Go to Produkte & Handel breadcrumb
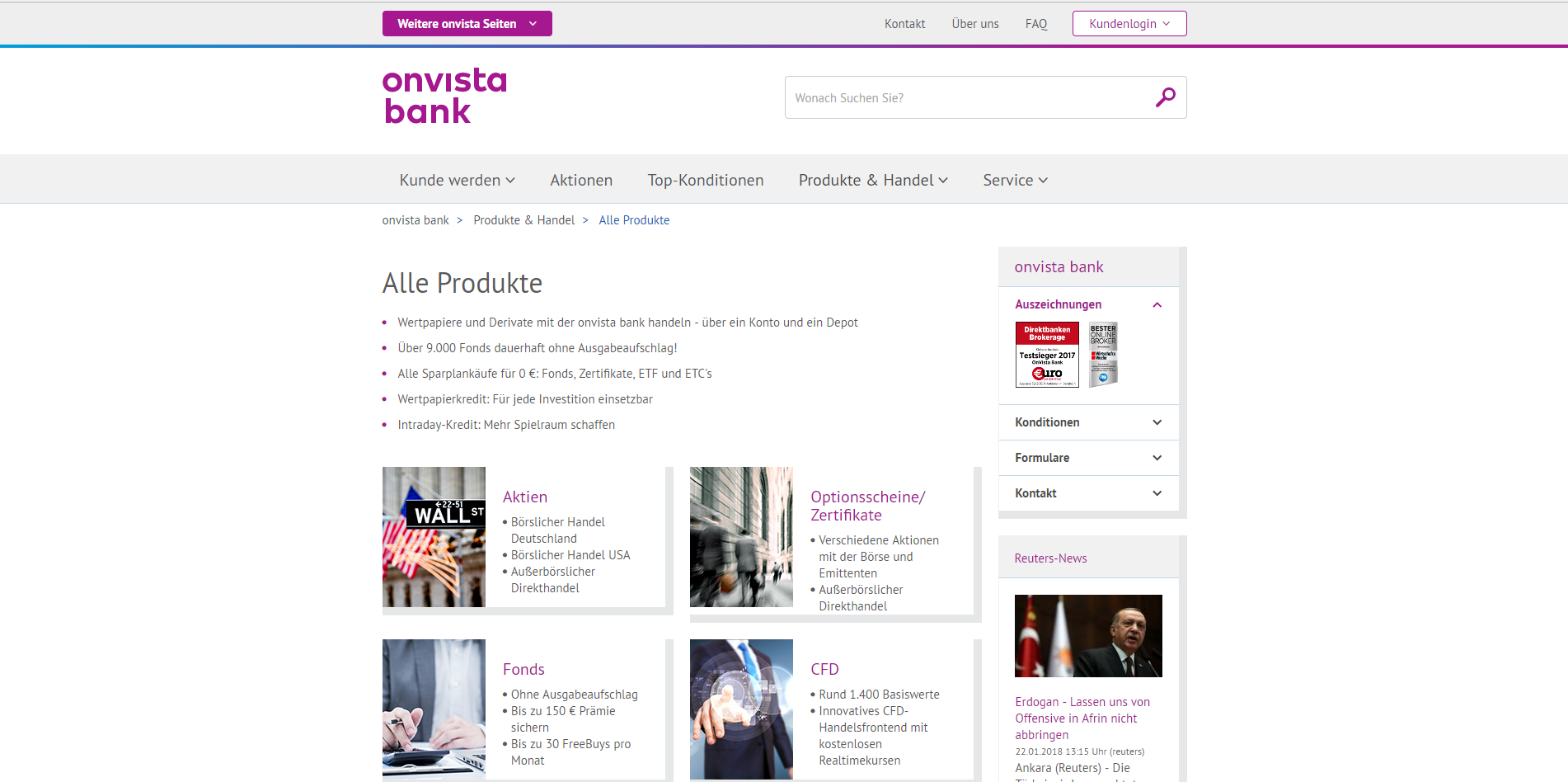 click(523, 220)
